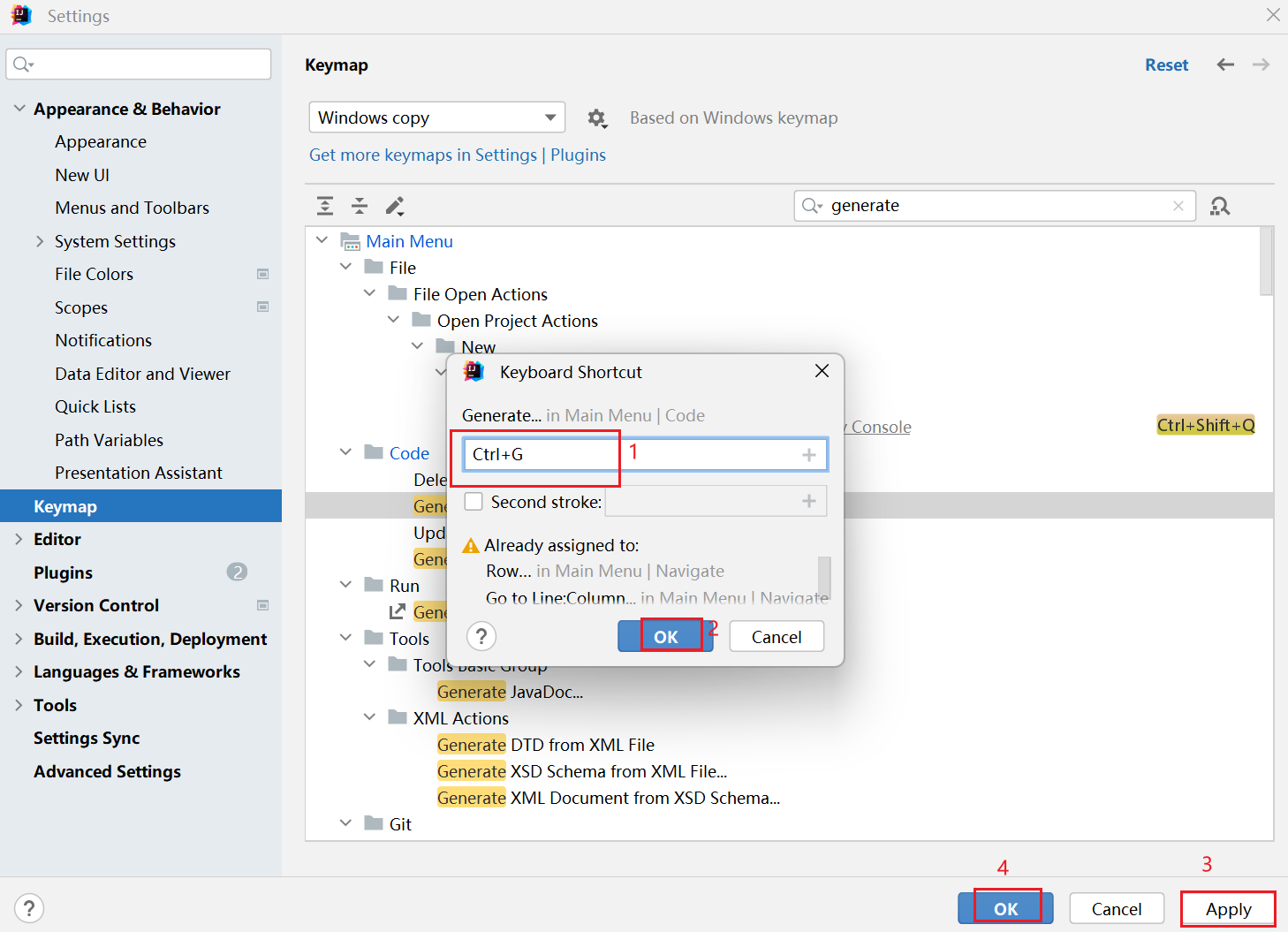Image resolution: width=1288 pixels, height=932 pixels.
Task: Cancel the Keyboard Shortcut dialog
Action: pyautogui.click(x=777, y=636)
